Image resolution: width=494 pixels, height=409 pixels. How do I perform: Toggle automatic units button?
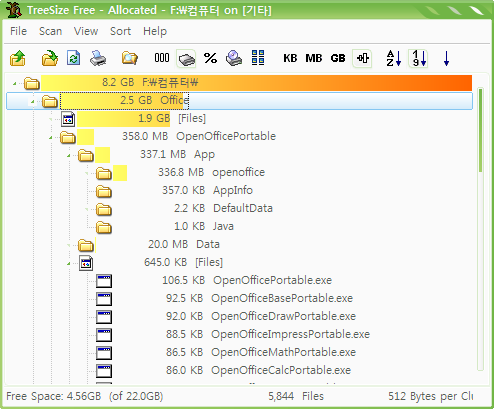coord(362,59)
